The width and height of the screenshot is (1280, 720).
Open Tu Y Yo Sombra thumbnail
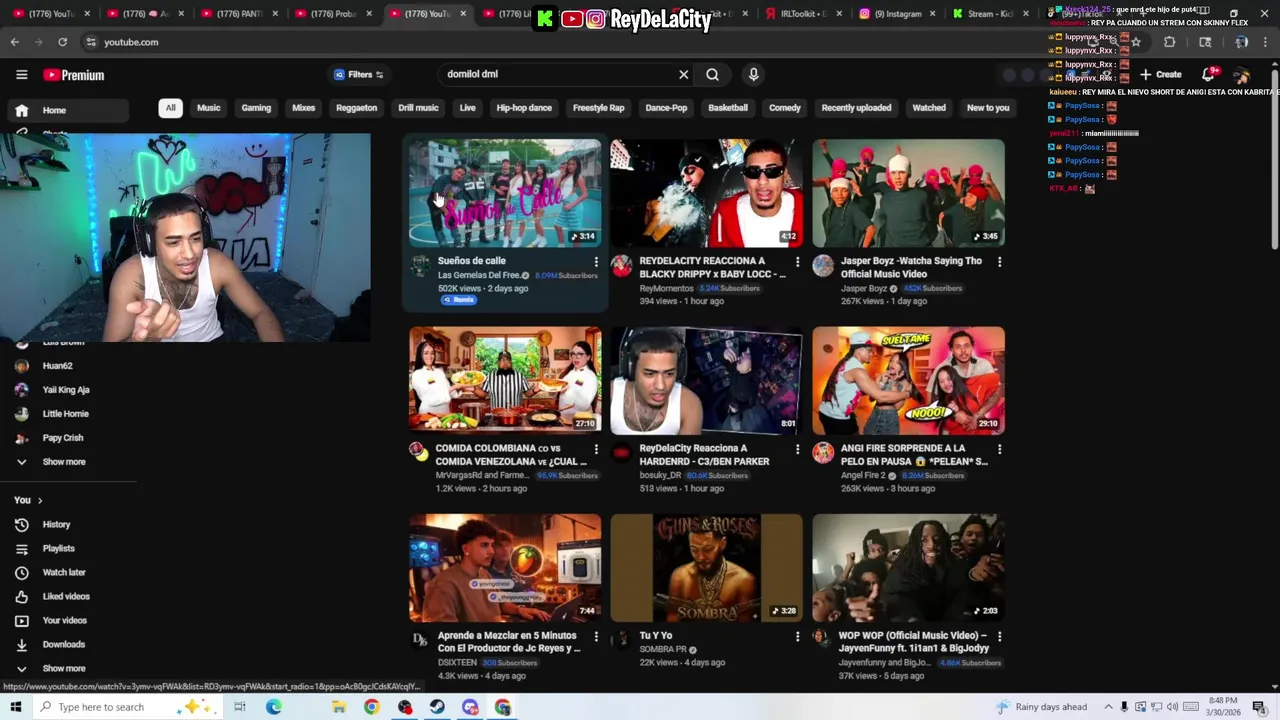click(706, 568)
